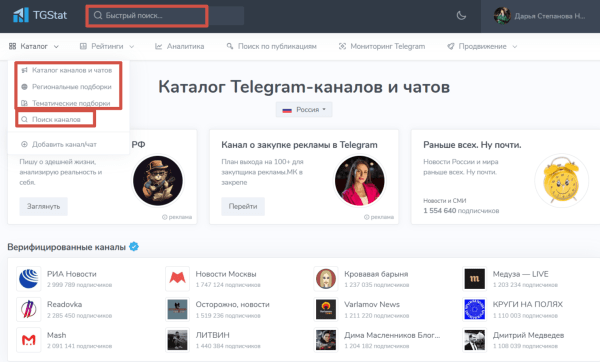Screen dimensions: 600x362
Task: Click the Мониторинг Telegram icon
Action: tap(342, 46)
